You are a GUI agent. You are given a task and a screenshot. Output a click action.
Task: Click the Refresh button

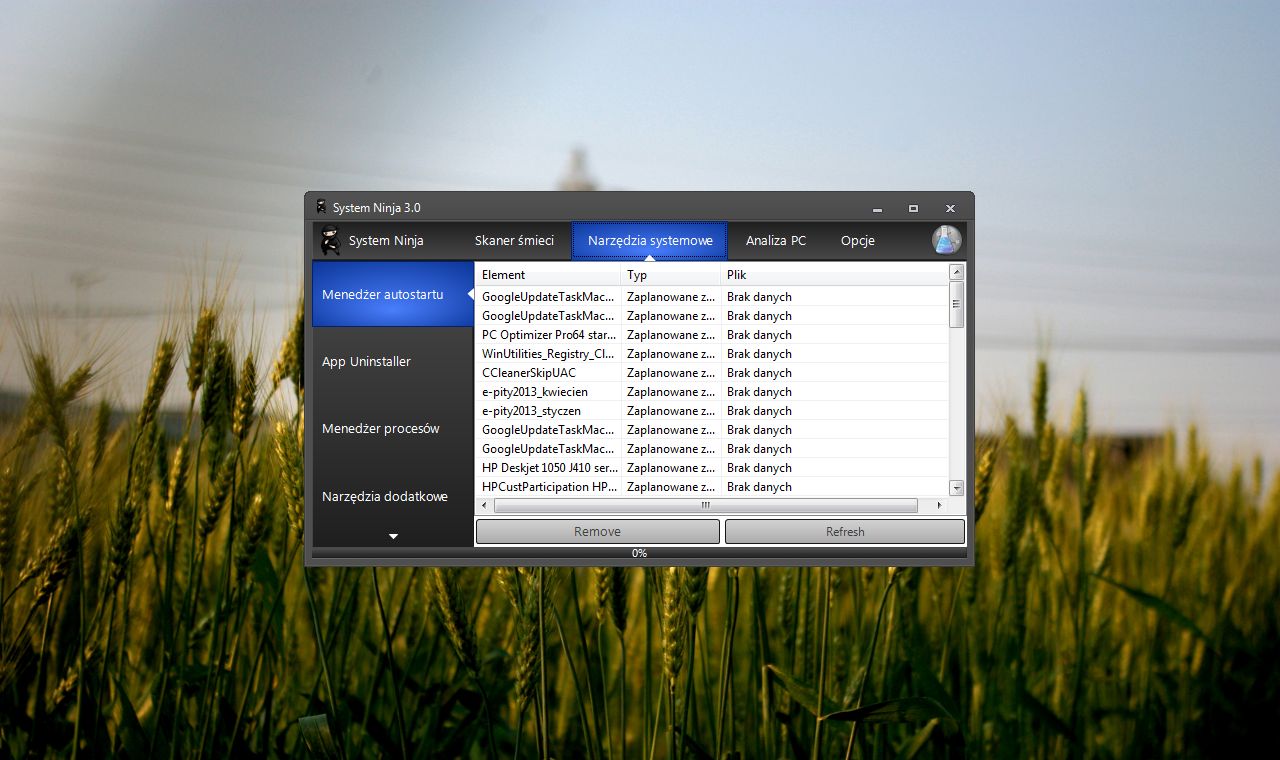845,531
